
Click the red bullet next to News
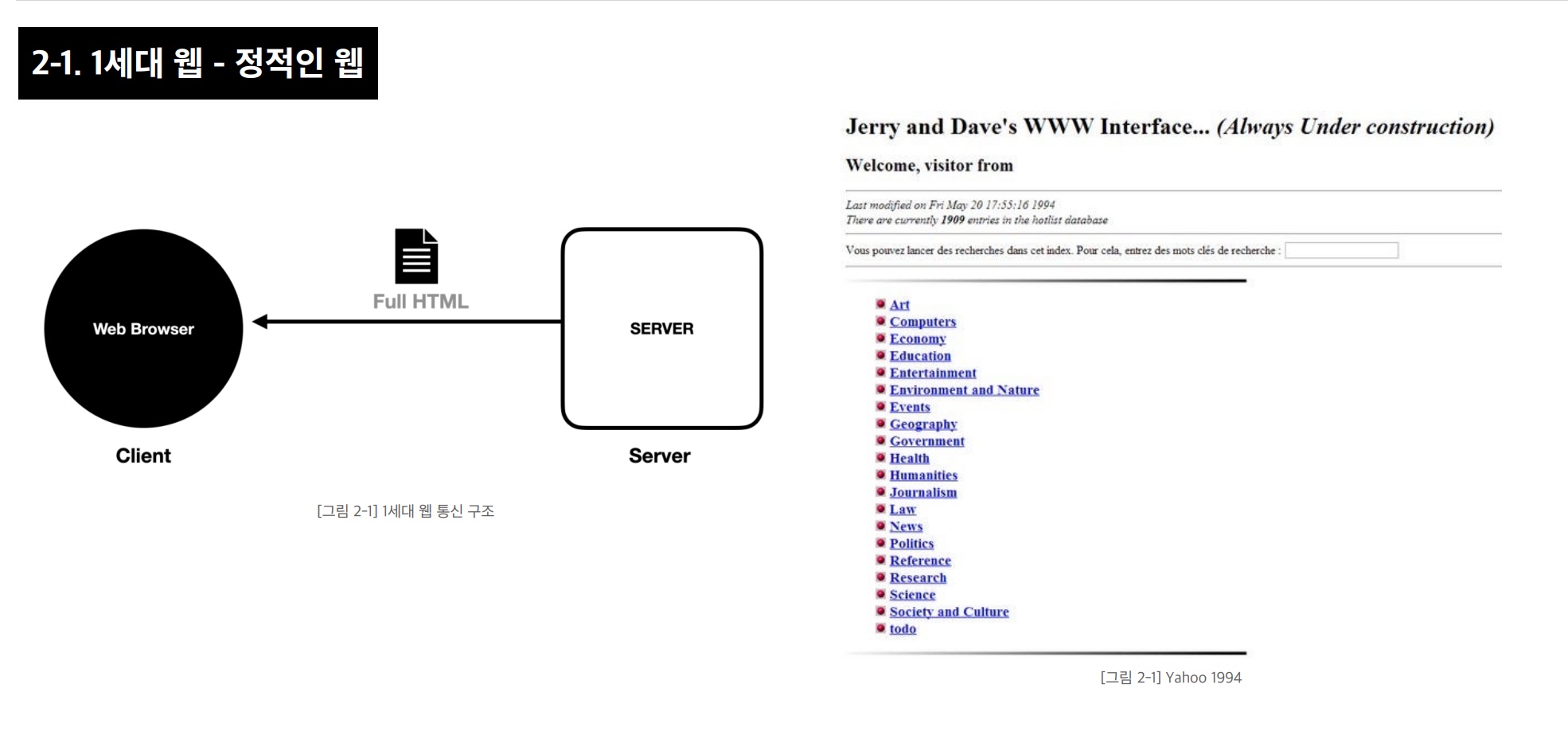click(x=880, y=526)
